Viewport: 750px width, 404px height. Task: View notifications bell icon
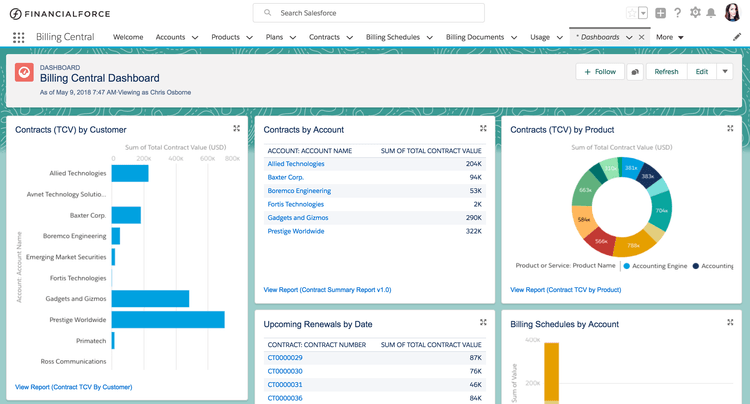tap(711, 13)
